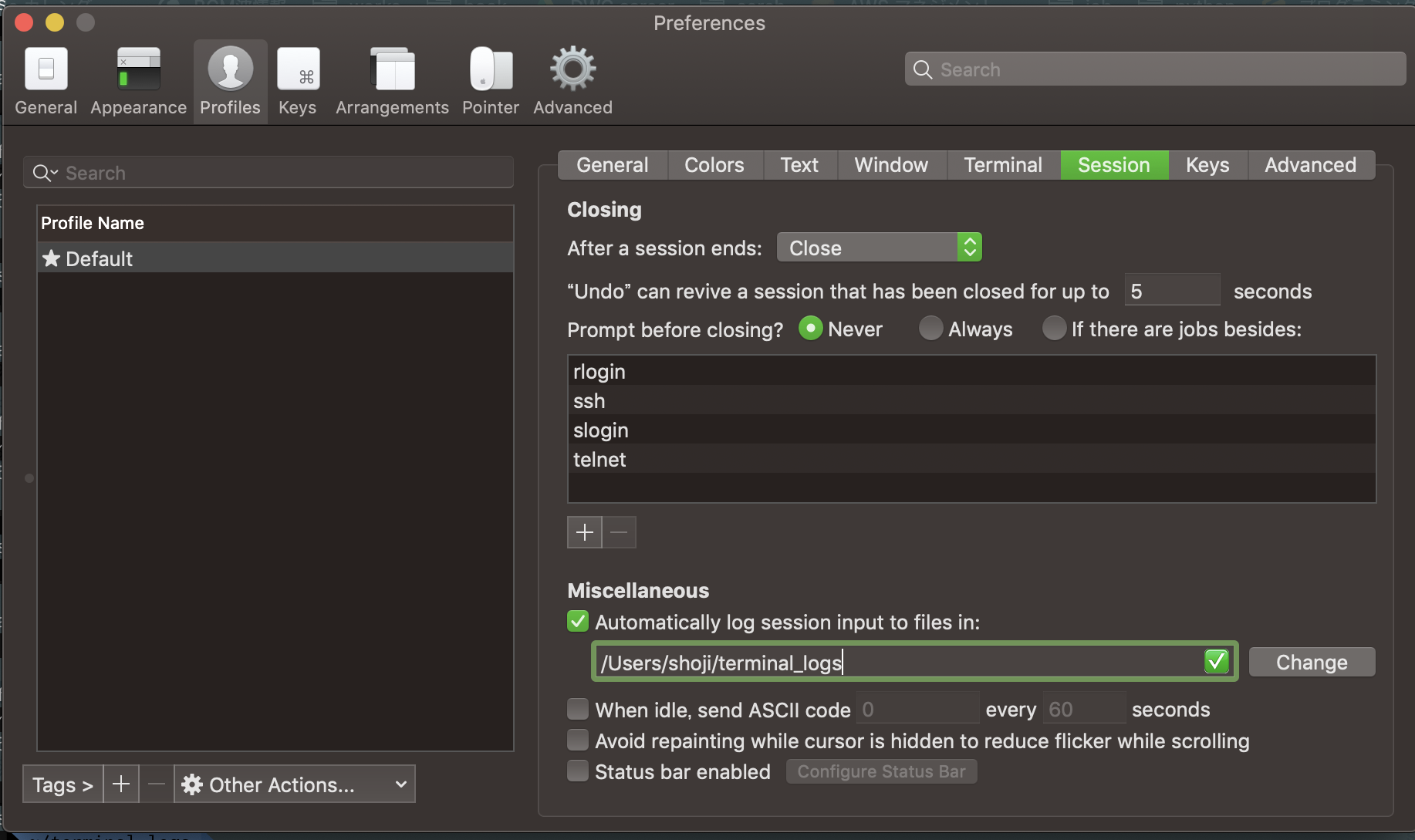Click the green checkmark in the log path field
This screenshot has height=840, width=1415.
1216,661
